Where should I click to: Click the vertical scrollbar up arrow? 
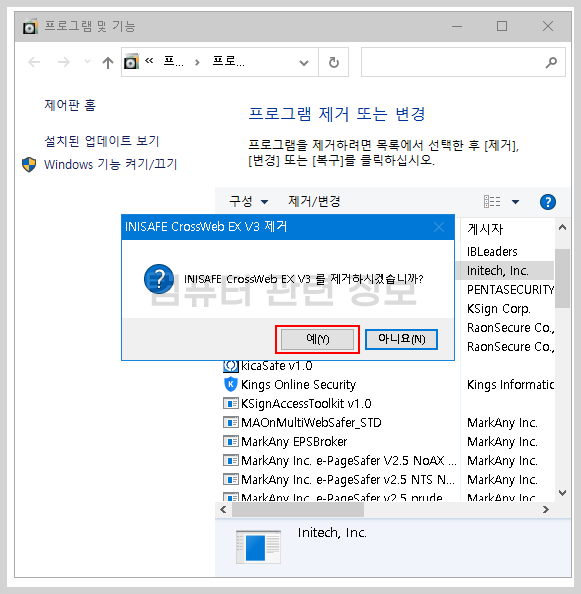point(562,227)
